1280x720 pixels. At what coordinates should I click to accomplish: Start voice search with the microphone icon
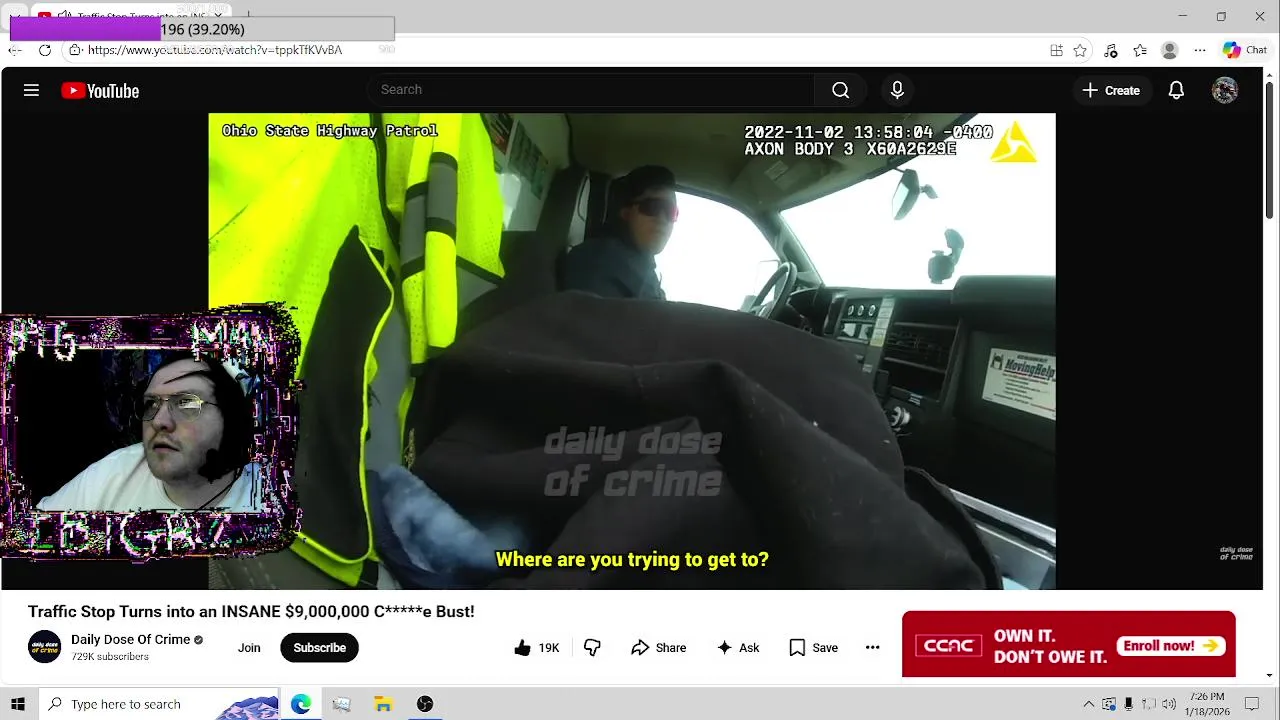[x=897, y=90]
